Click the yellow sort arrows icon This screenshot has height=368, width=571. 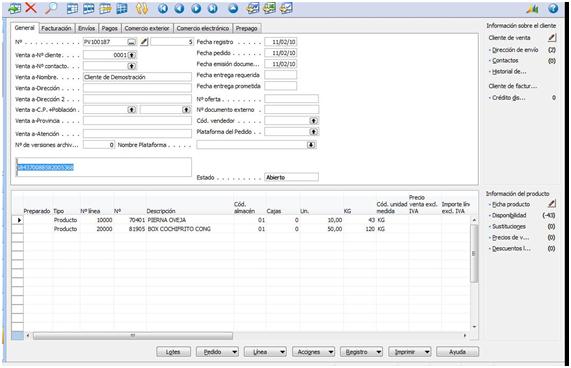point(142,8)
